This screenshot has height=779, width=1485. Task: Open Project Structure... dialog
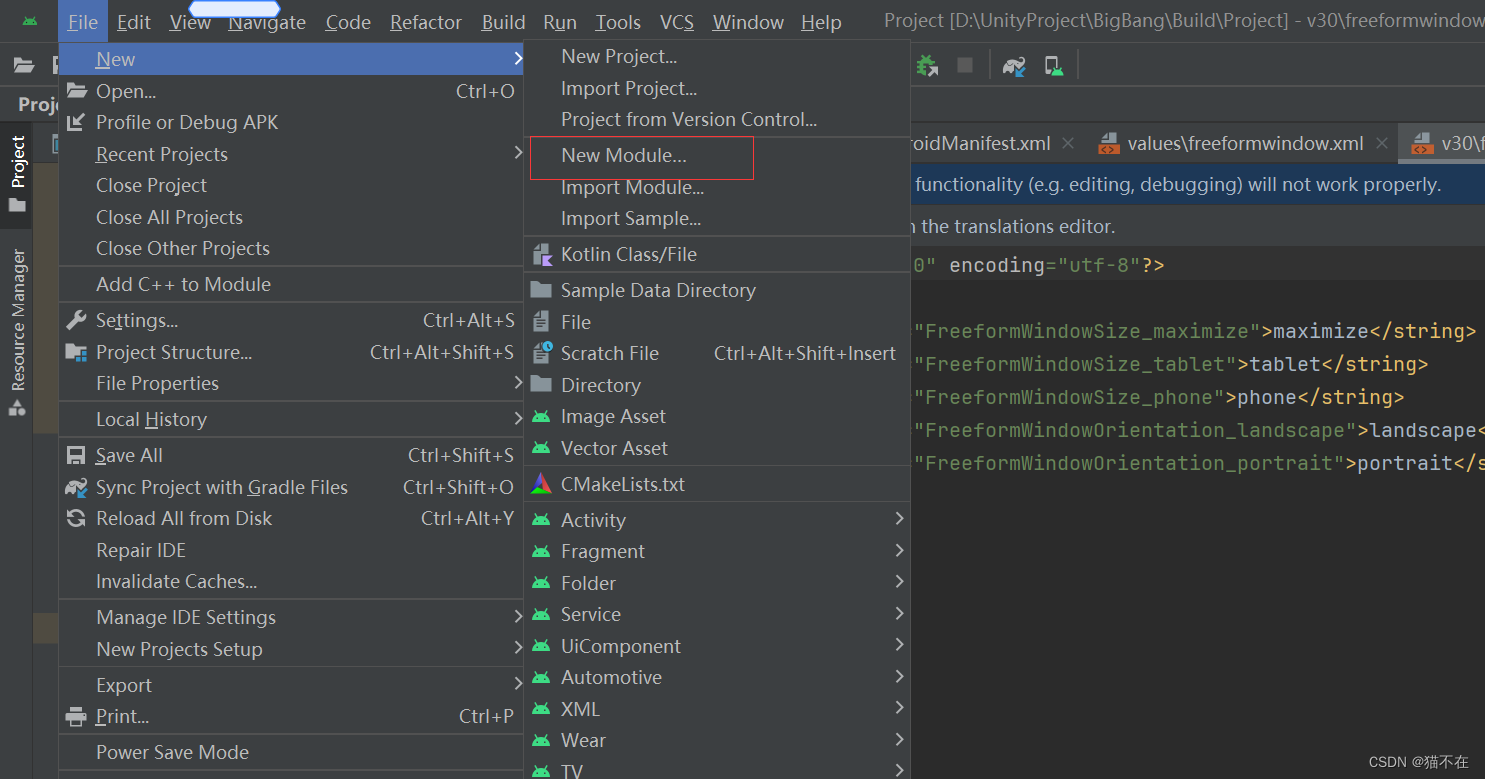pos(292,352)
